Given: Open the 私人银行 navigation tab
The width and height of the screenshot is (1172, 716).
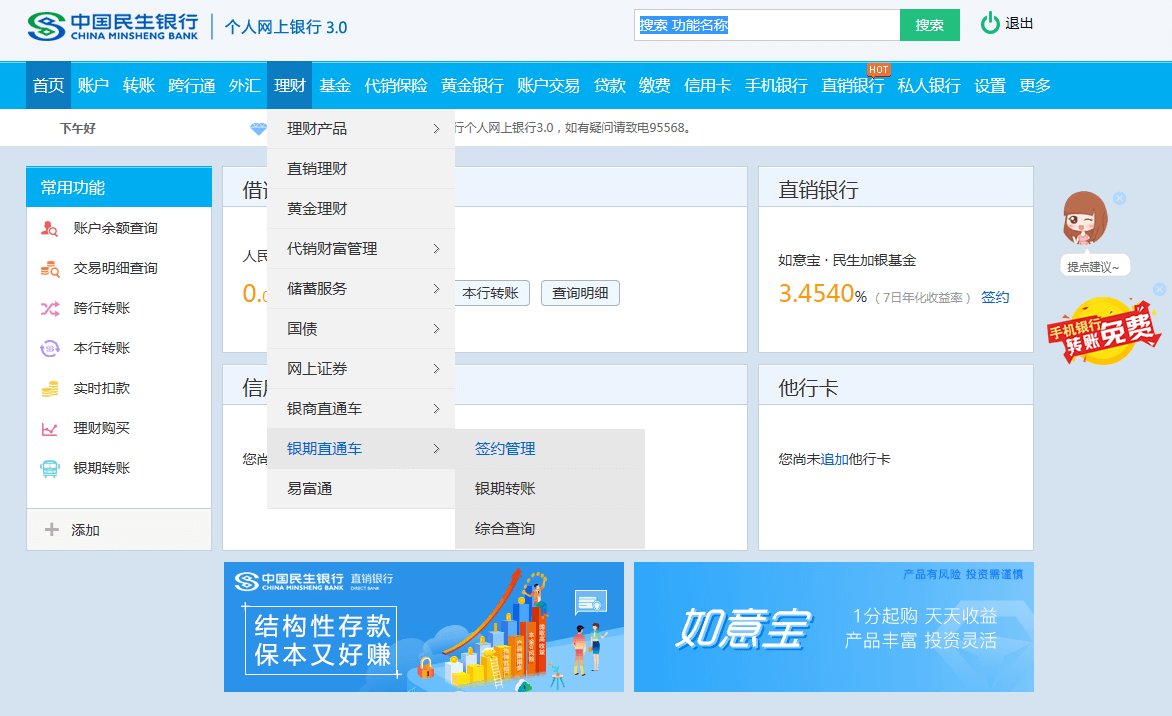Looking at the screenshot, I should click(929, 86).
